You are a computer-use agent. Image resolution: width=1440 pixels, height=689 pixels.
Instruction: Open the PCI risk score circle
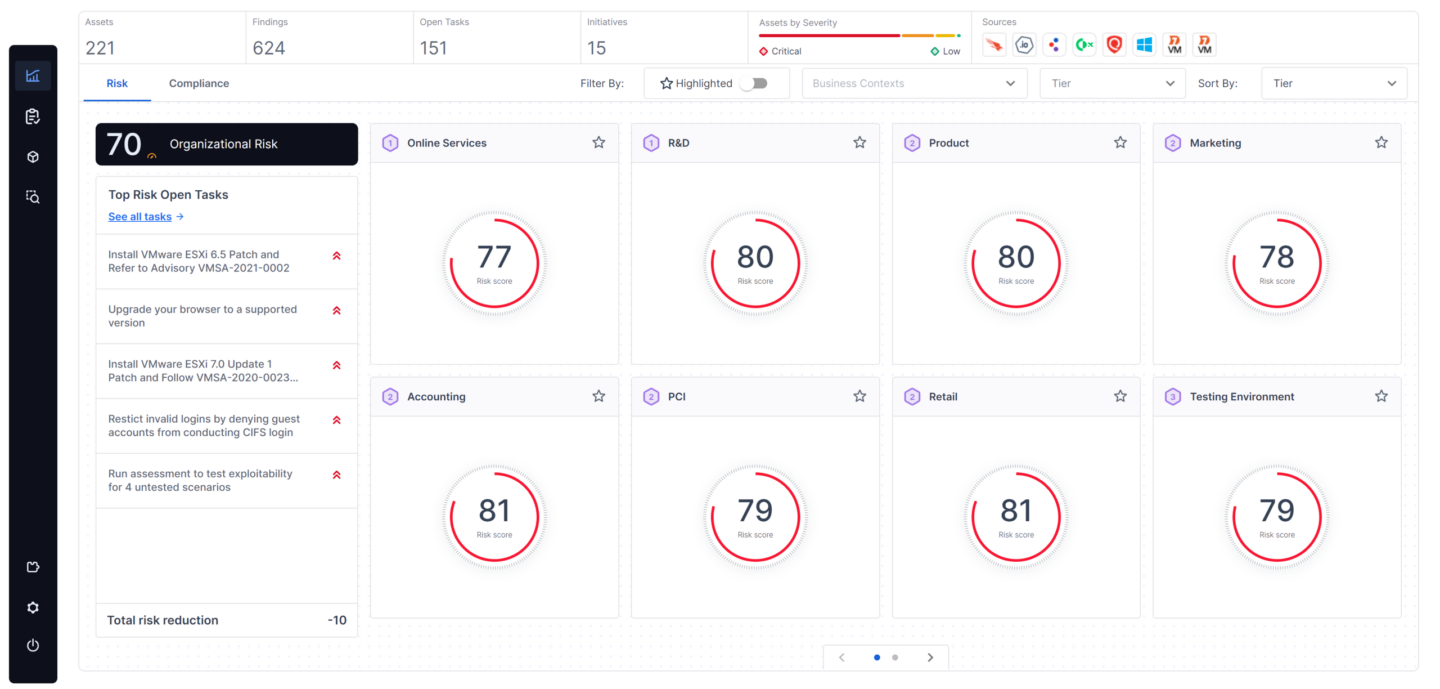pyautogui.click(x=755, y=517)
